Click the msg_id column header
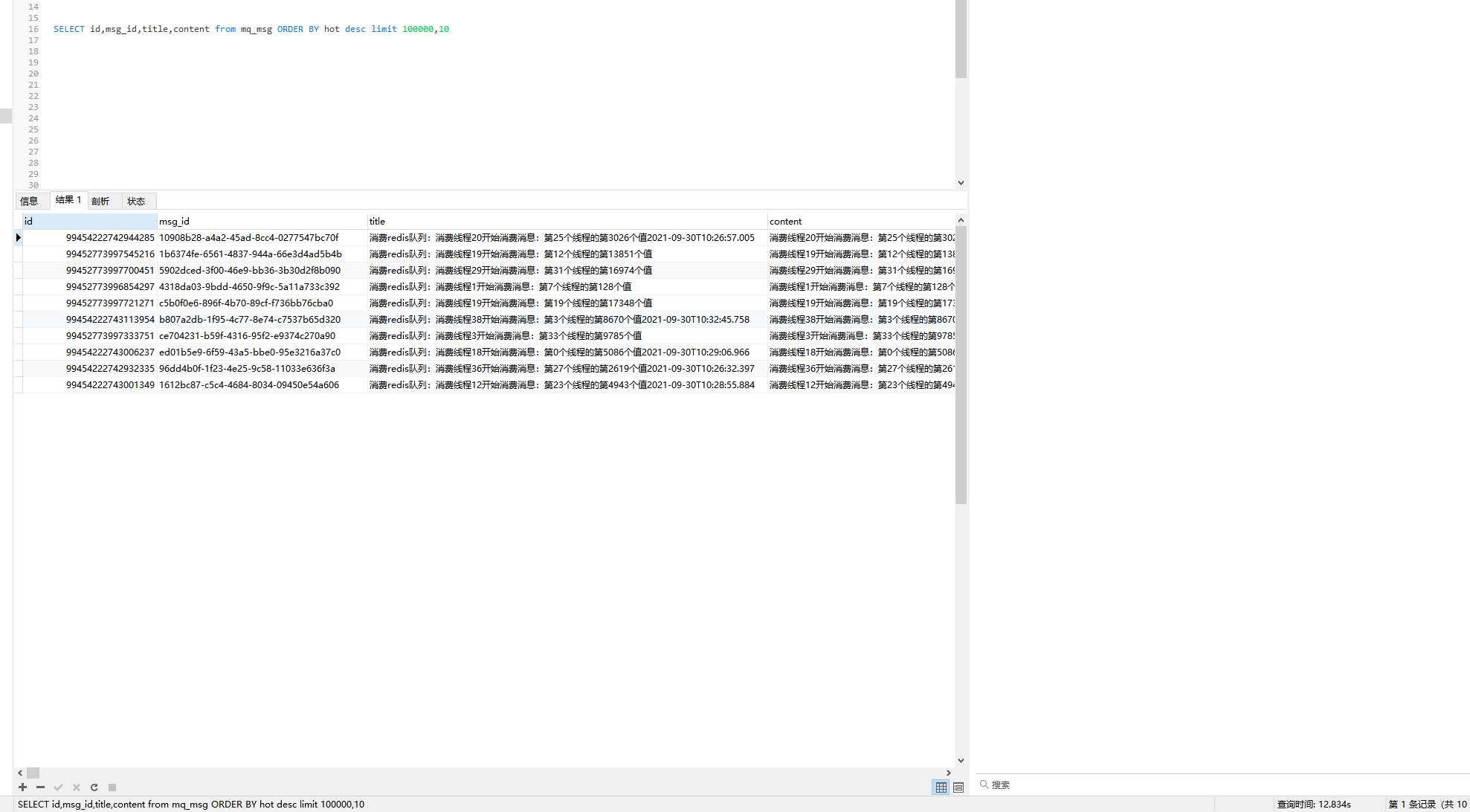 click(x=260, y=221)
